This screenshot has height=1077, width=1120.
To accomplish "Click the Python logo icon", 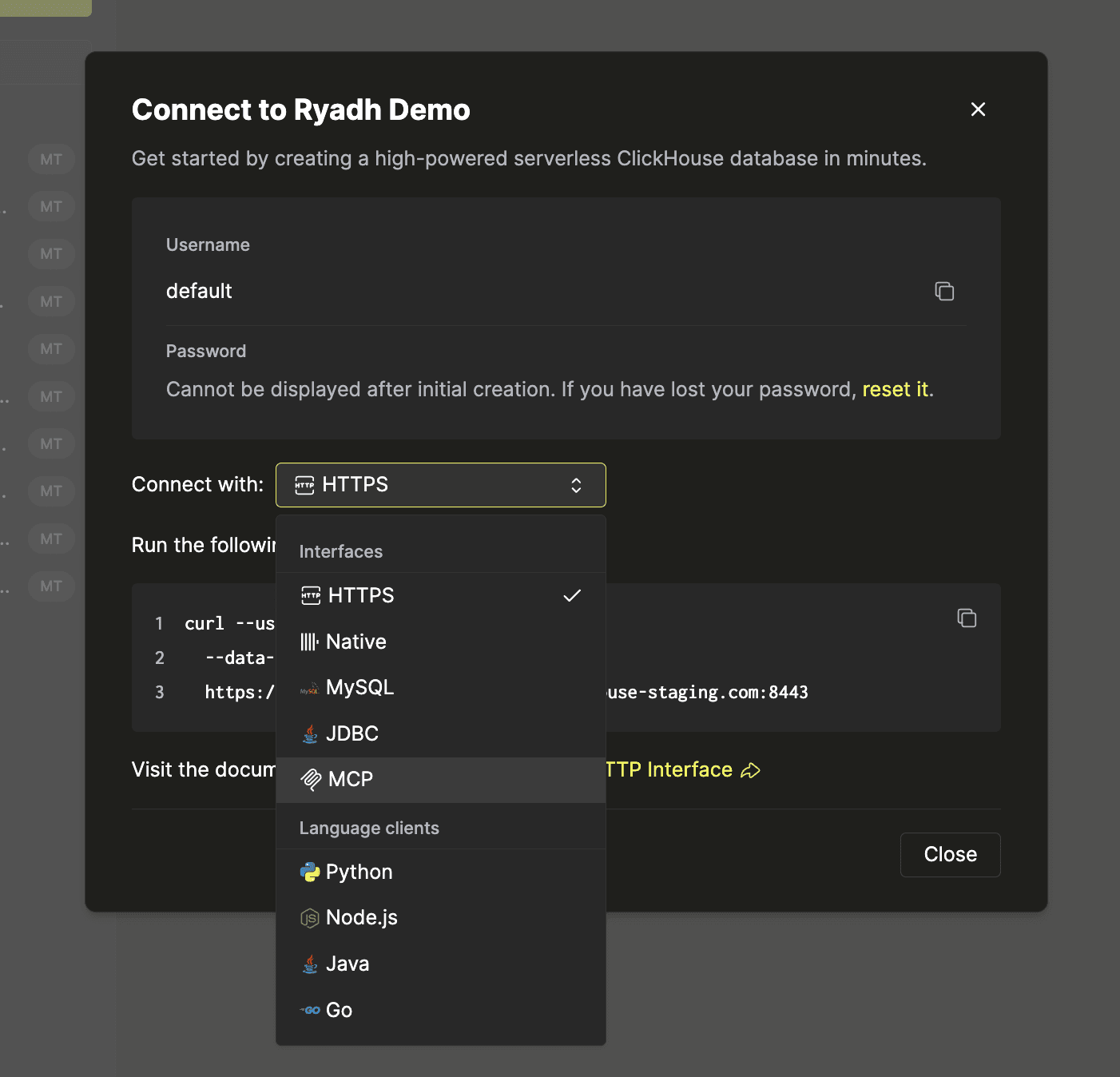I will [309, 872].
